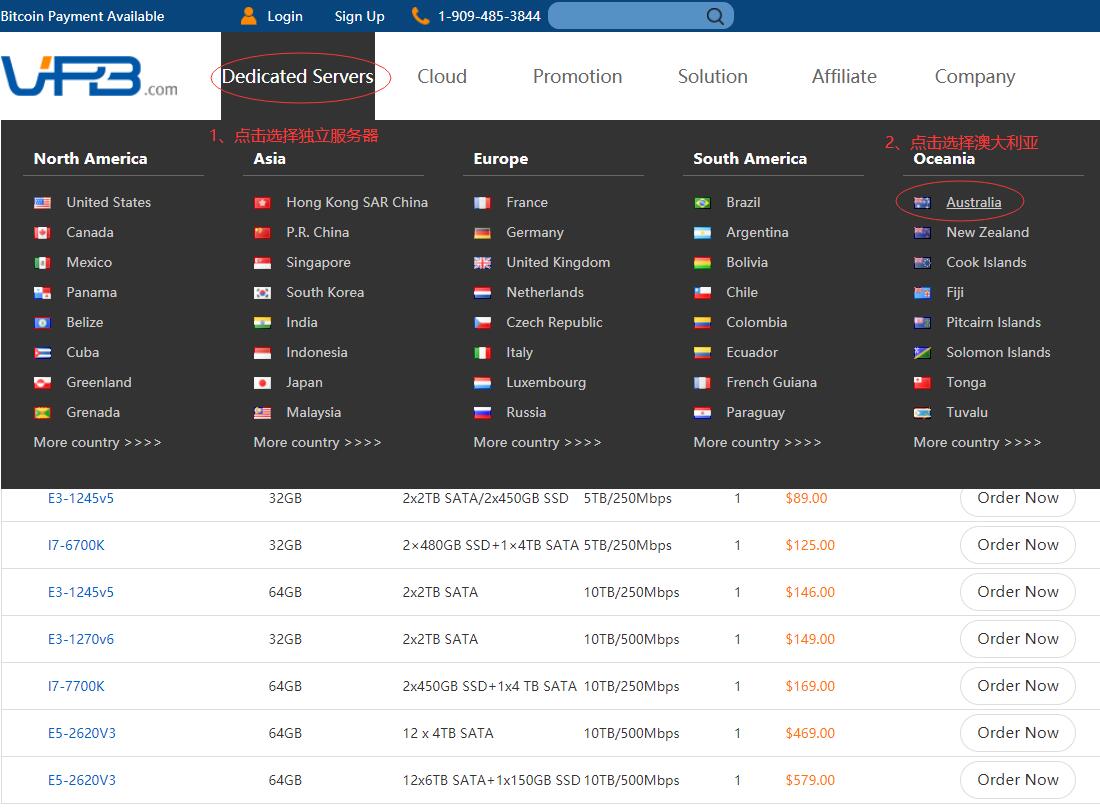Click the Canada flag icon
Screen dimensions: 1100x809
point(43,232)
